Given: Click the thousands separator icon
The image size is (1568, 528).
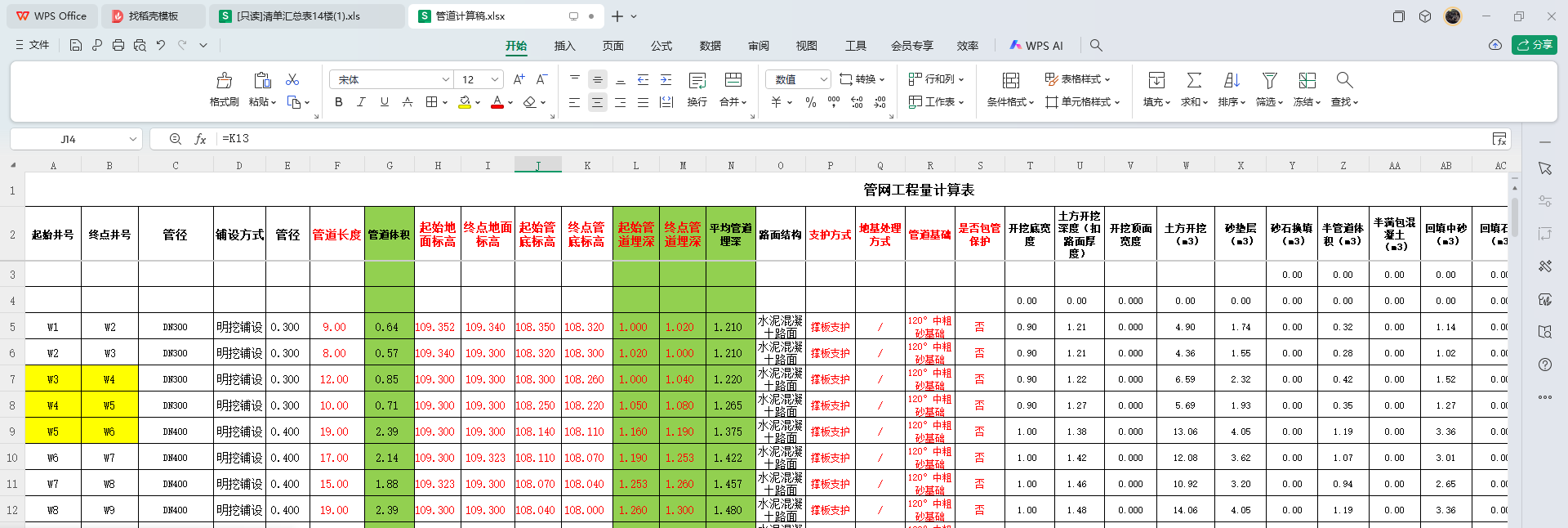Looking at the screenshot, I should point(834,102).
